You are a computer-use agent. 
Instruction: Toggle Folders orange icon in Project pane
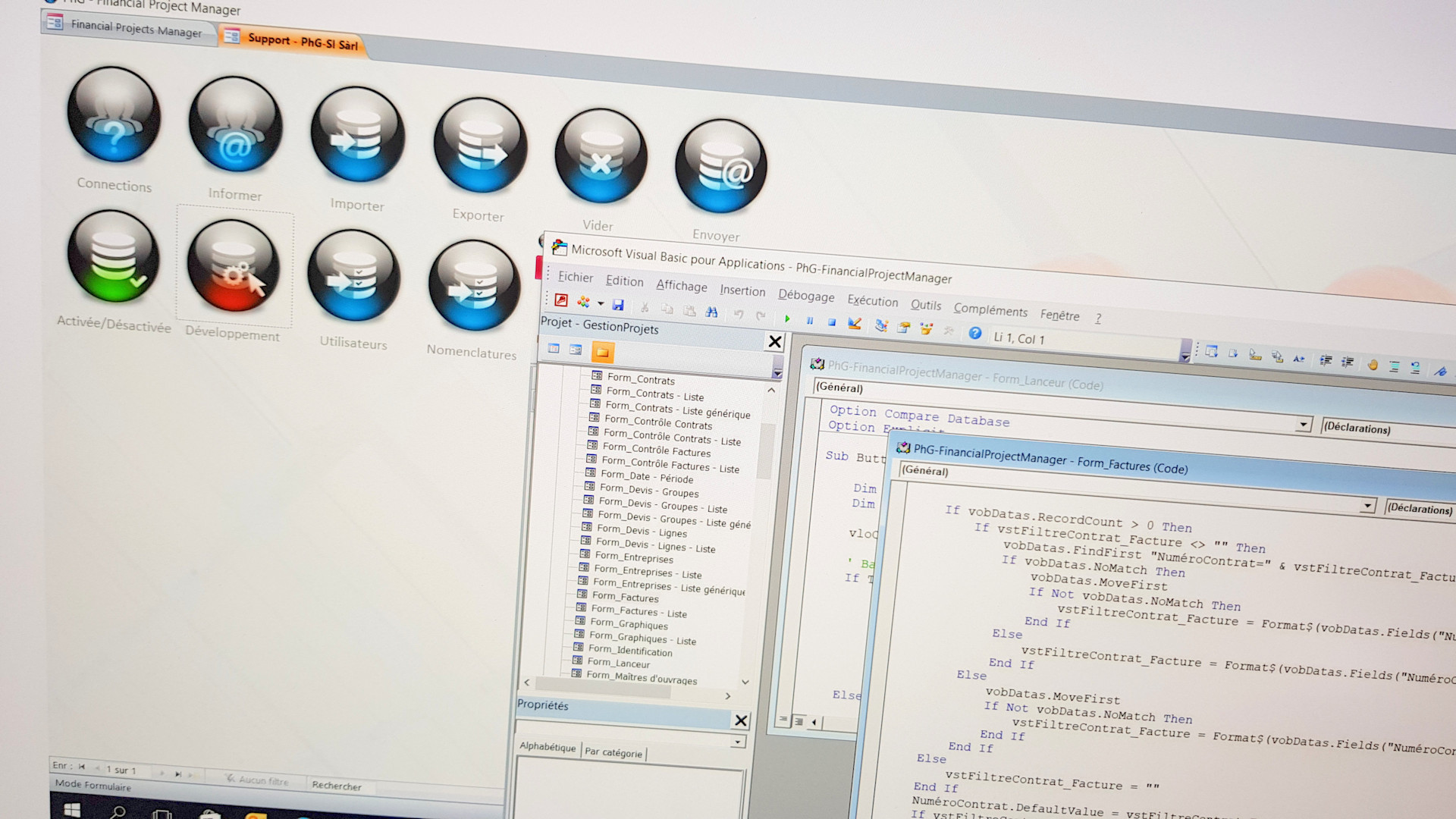[602, 352]
